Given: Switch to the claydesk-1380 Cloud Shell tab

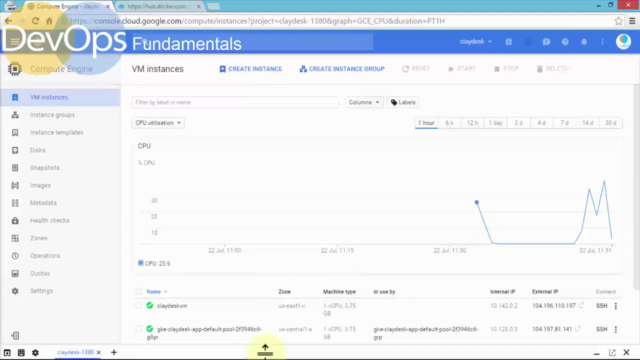Looking at the screenshot, I should [75, 352].
